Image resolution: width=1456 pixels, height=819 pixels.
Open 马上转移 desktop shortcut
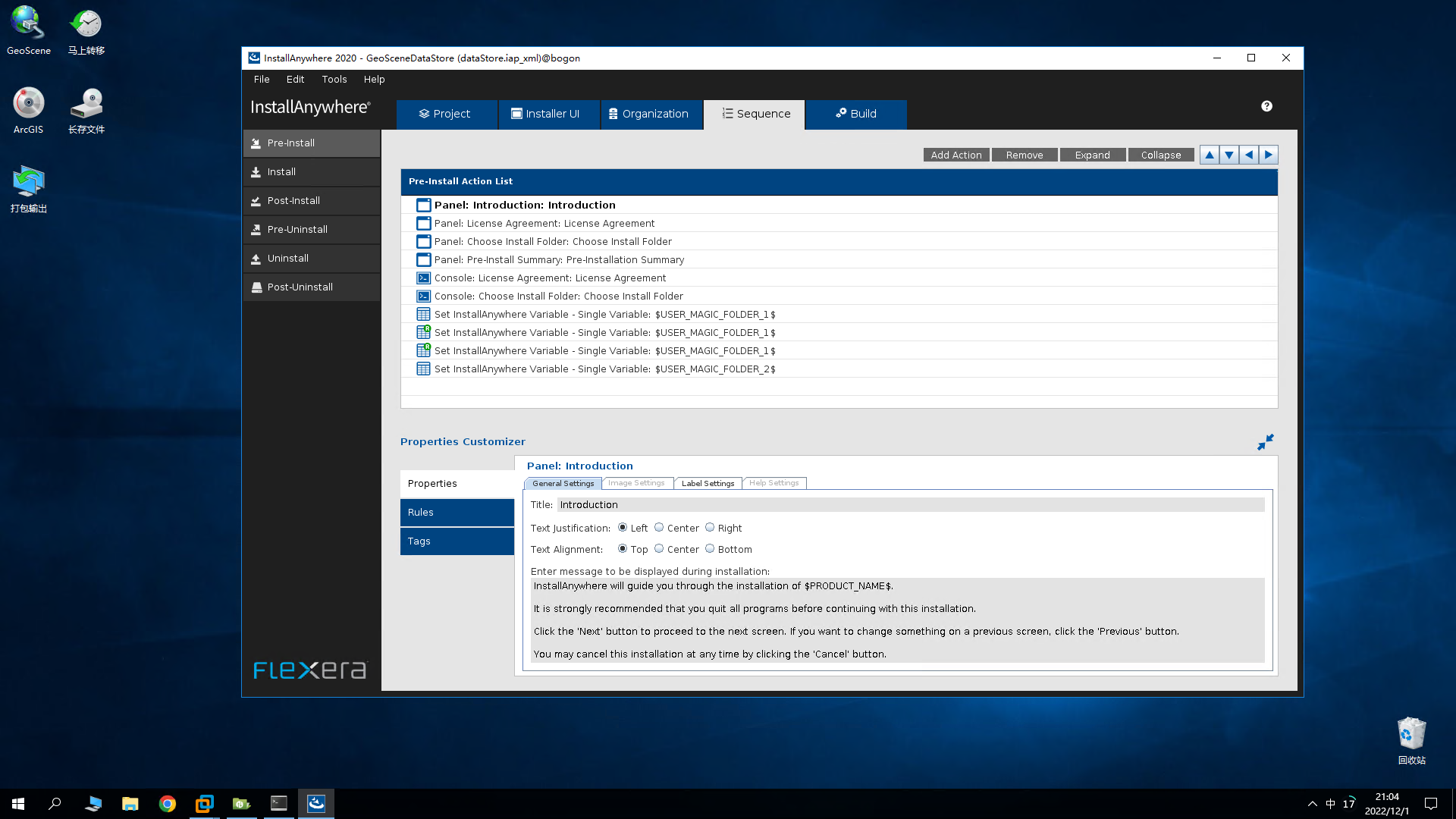click(86, 30)
